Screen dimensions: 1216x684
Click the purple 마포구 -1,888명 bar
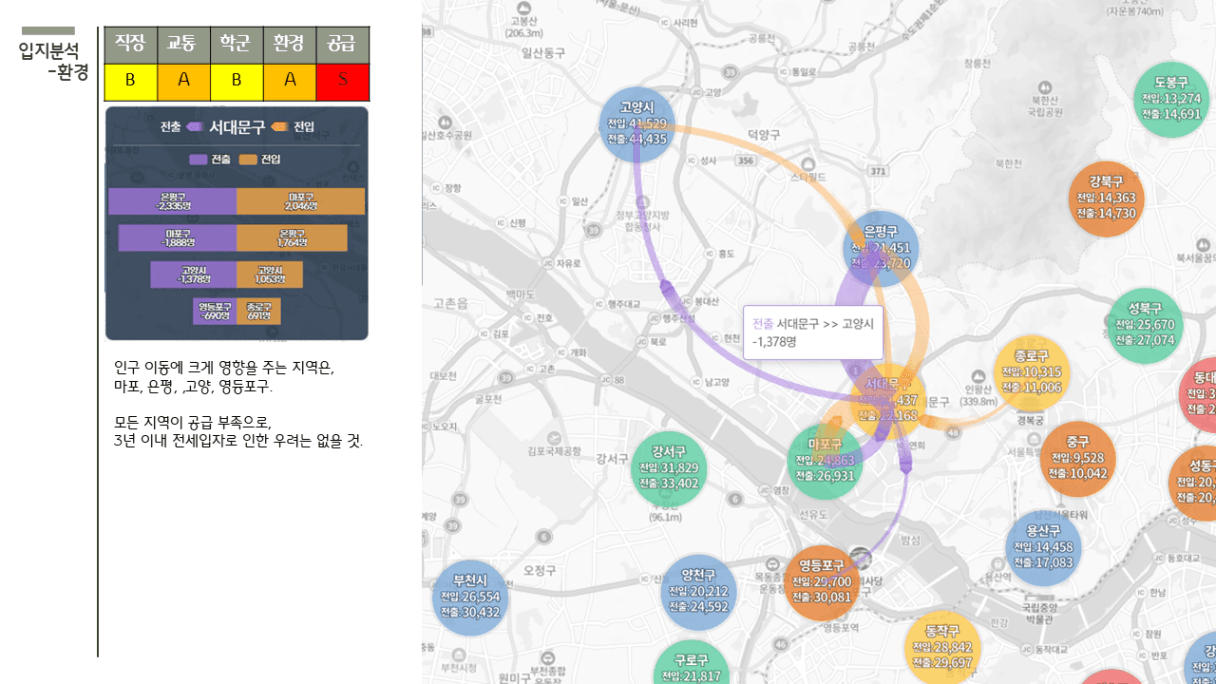[178, 238]
